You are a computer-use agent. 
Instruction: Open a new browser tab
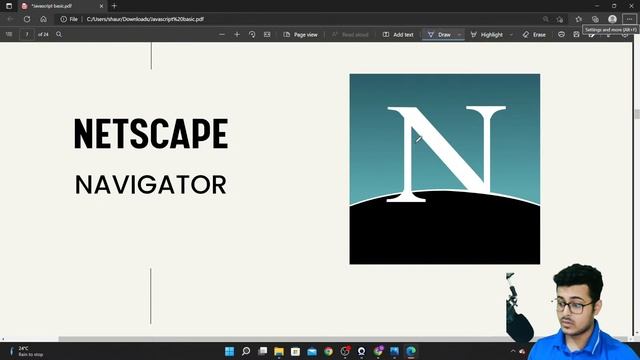click(x=114, y=6)
